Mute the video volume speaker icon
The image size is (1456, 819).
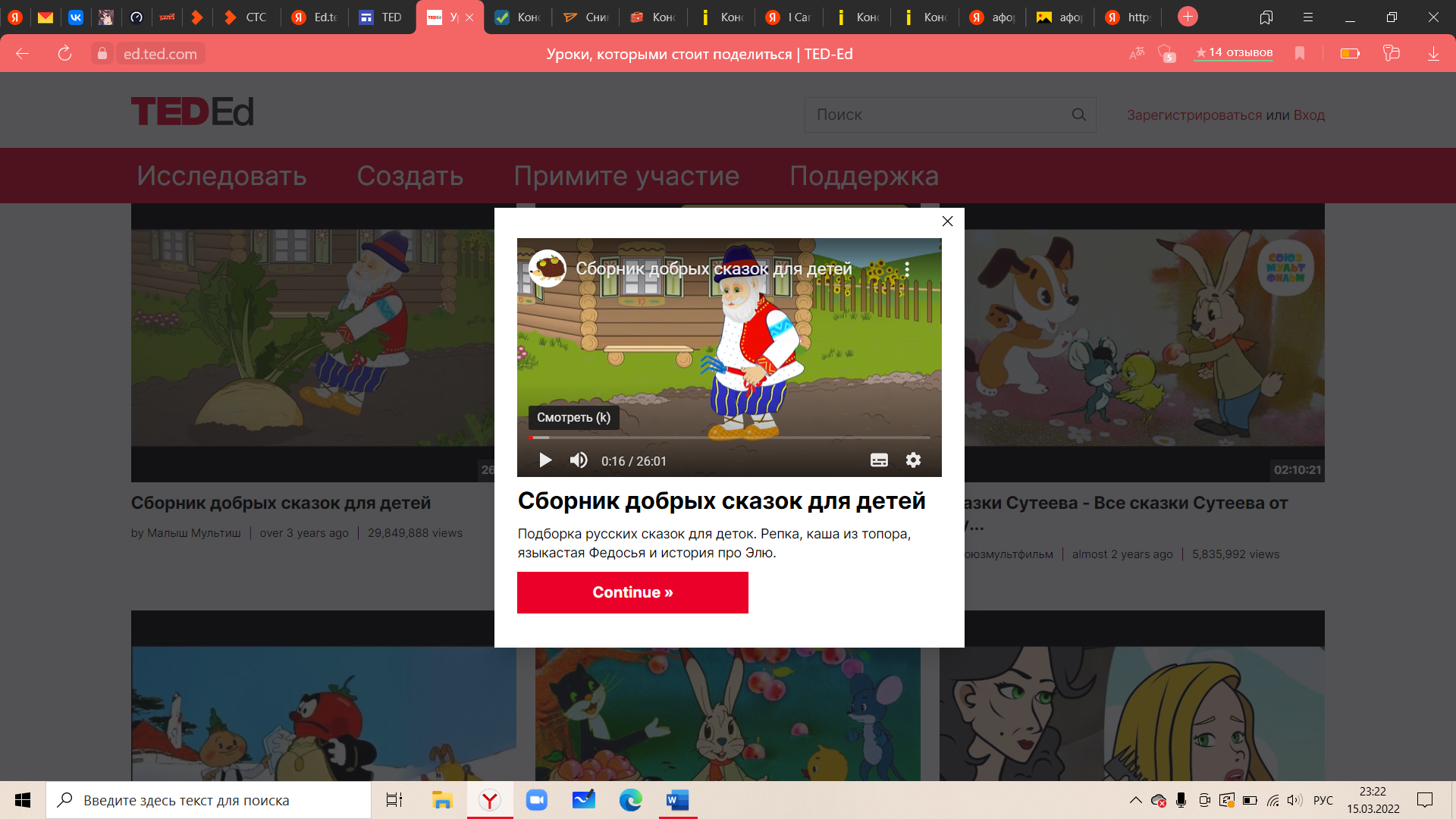coord(579,460)
